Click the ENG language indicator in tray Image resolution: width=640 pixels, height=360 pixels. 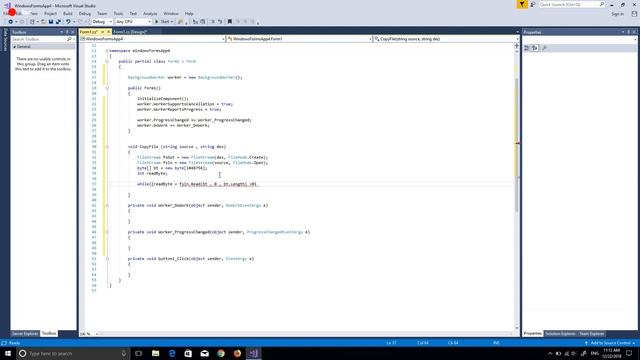[595, 353]
